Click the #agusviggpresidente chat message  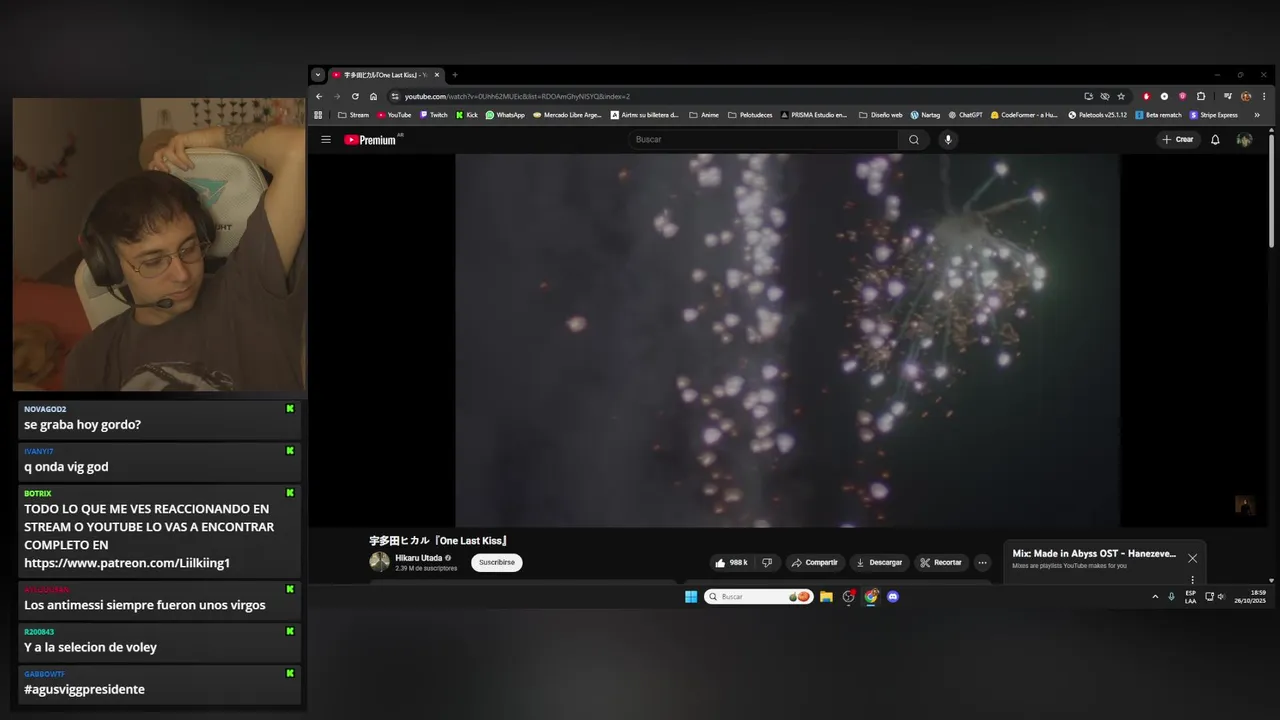click(x=84, y=690)
